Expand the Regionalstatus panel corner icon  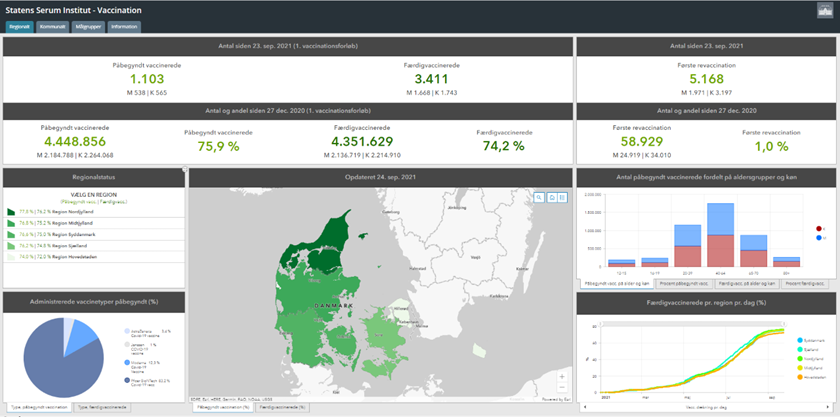pos(185,169)
